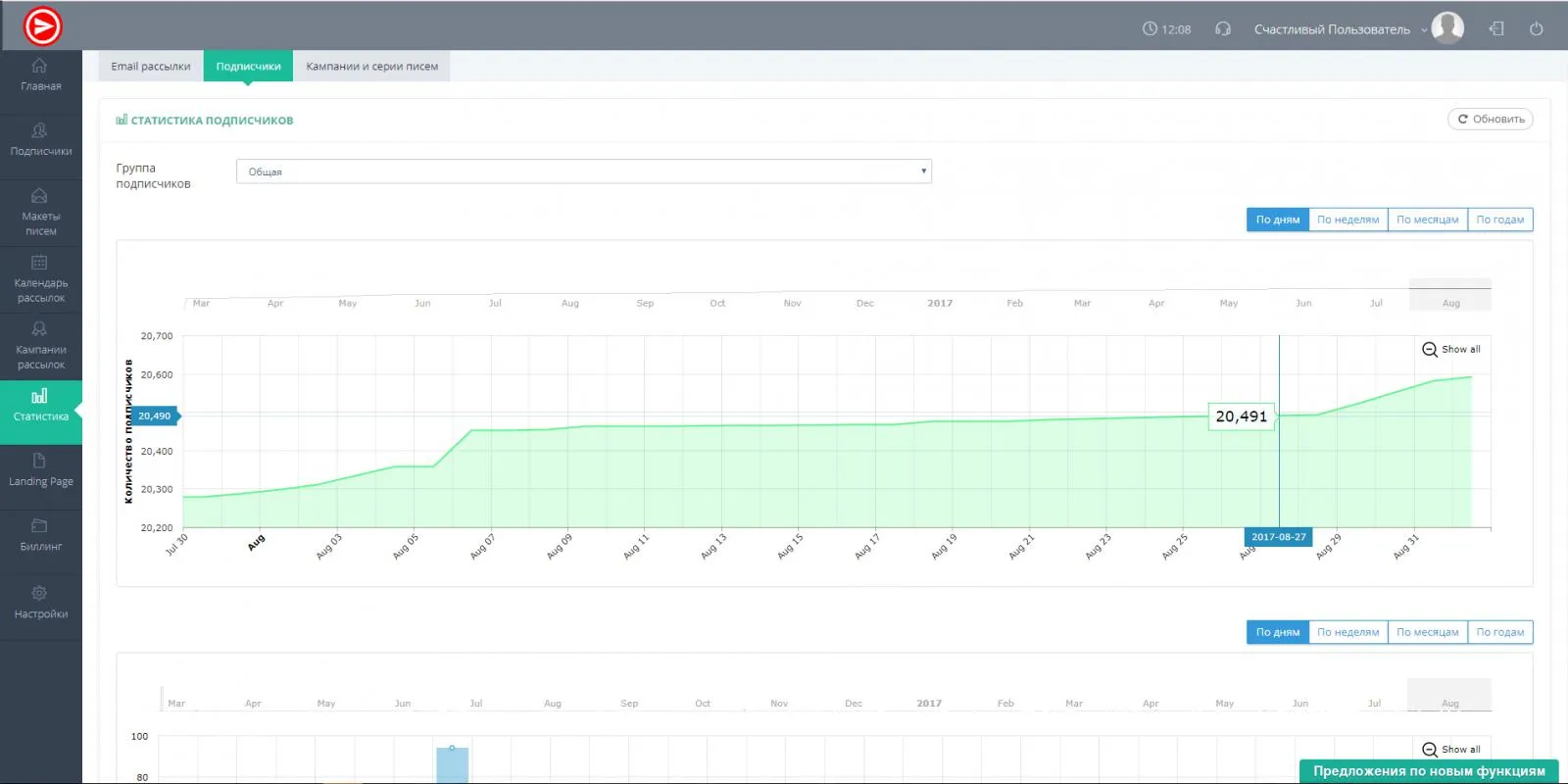This screenshot has height=784, width=1568.
Task: Click the headset support icon
Action: (x=1222, y=28)
